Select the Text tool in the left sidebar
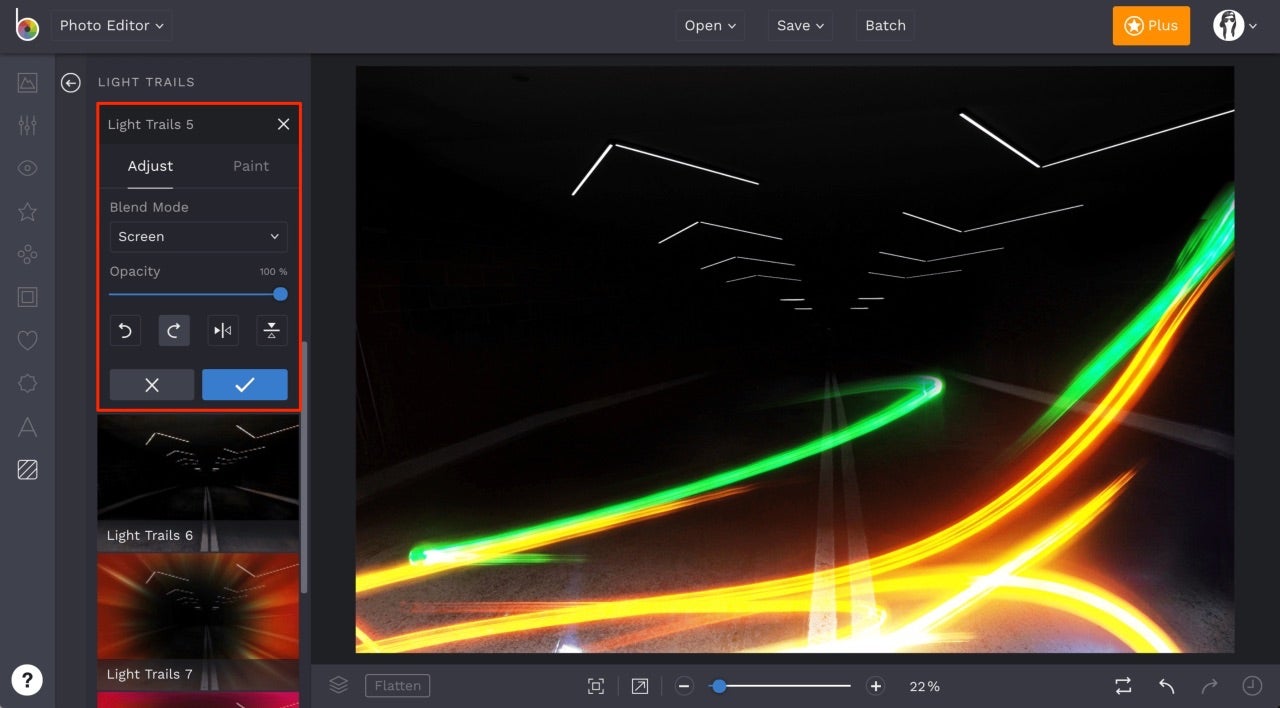 [x=27, y=426]
